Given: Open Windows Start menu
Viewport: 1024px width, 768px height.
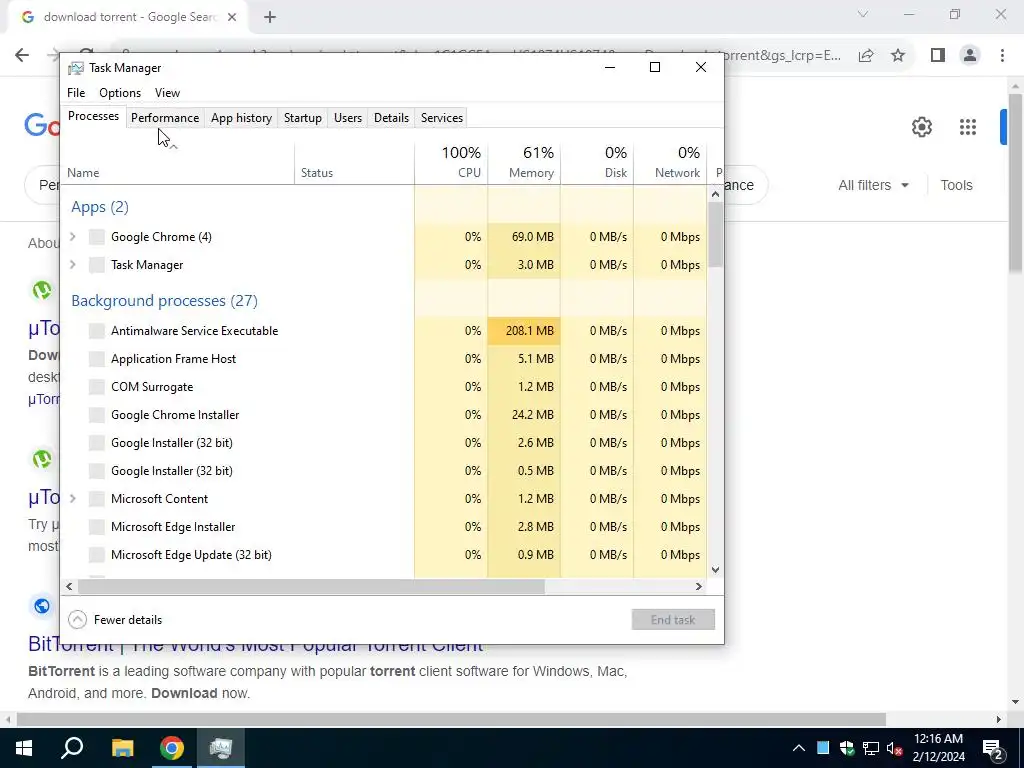Looking at the screenshot, I should (24, 748).
